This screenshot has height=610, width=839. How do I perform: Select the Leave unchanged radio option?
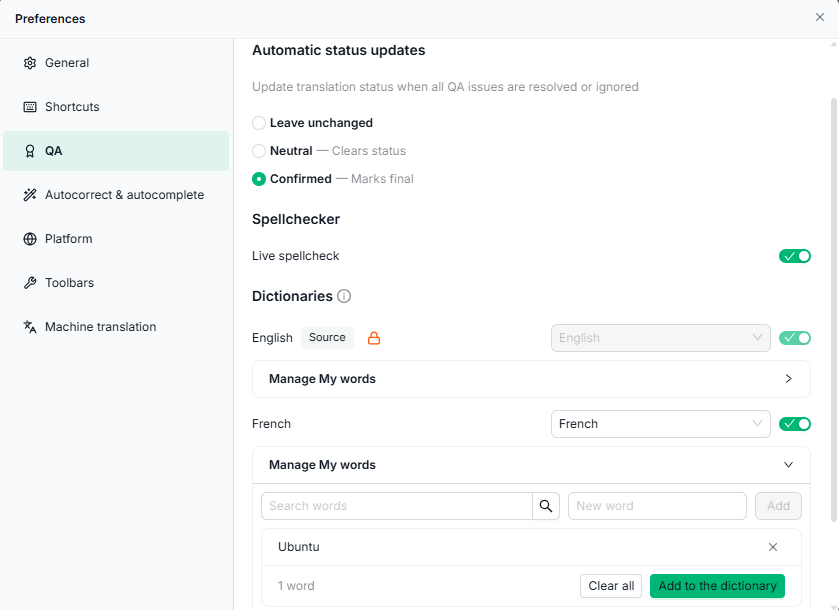click(x=259, y=123)
